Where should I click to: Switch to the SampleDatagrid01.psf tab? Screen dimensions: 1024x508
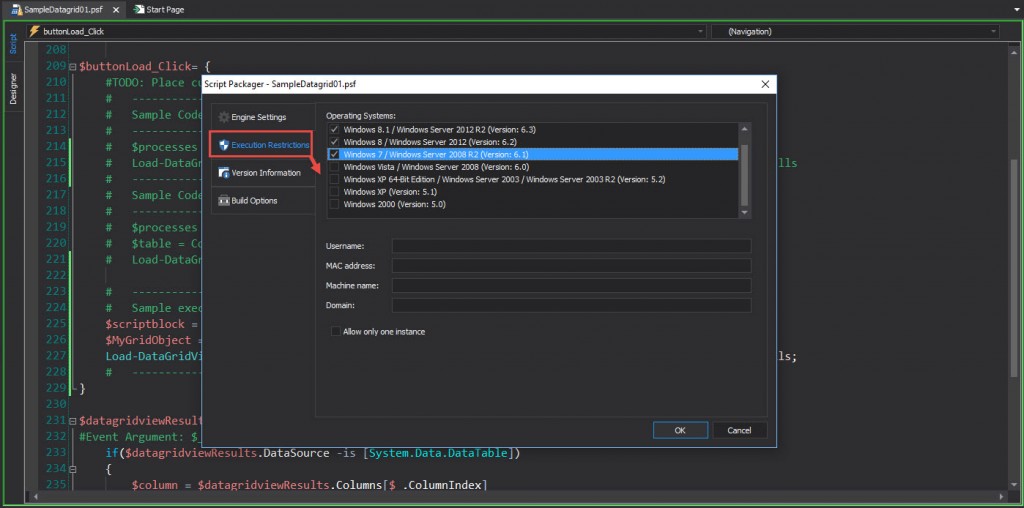[x=62, y=10]
